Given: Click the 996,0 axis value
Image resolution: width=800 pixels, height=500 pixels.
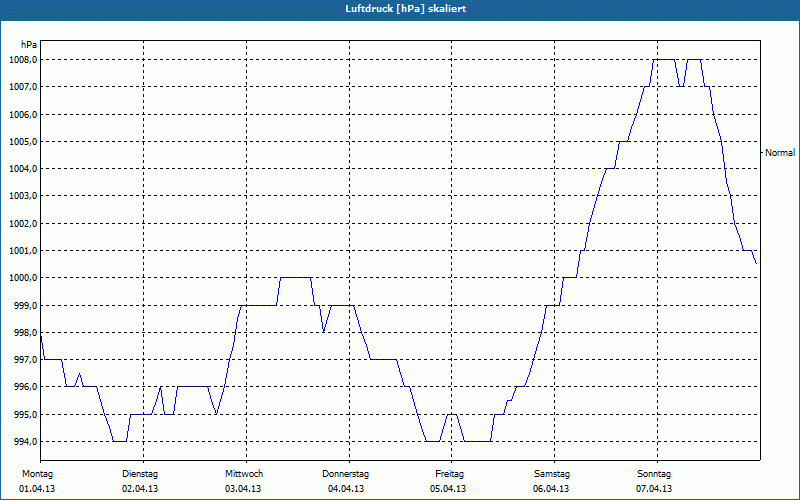Looking at the screenshot, I should point(25,387).
